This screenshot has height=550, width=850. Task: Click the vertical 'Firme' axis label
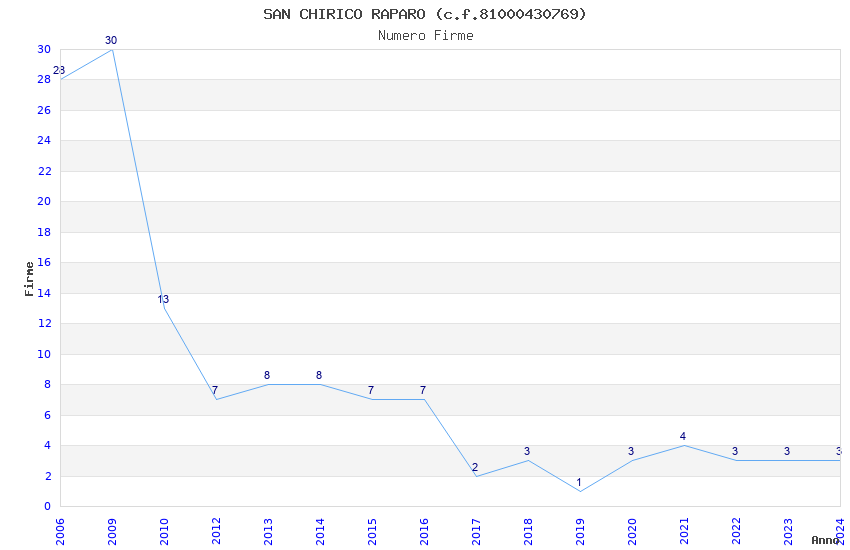(x=29, y=279)
